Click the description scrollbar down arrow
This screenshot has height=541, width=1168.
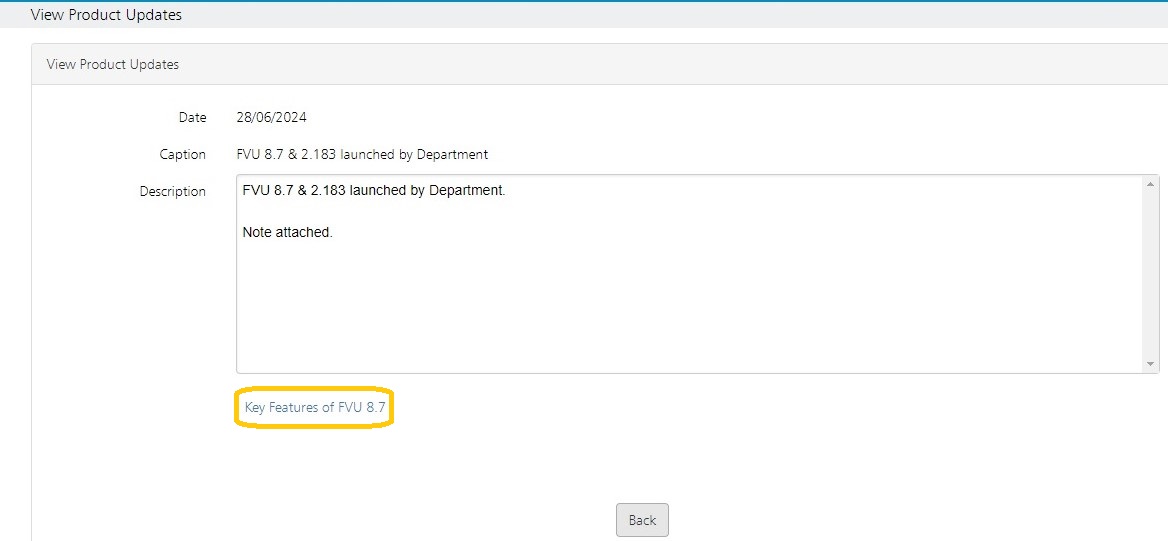1149,364
